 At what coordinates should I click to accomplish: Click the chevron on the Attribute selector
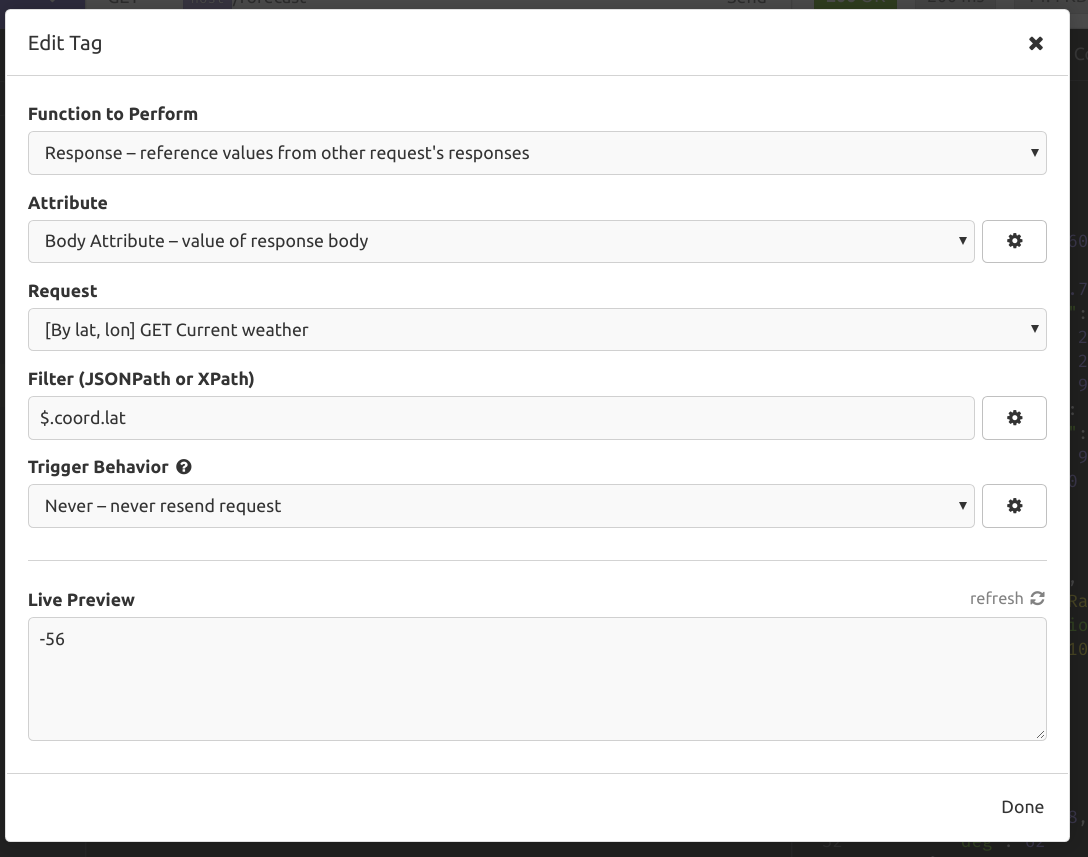961,241
